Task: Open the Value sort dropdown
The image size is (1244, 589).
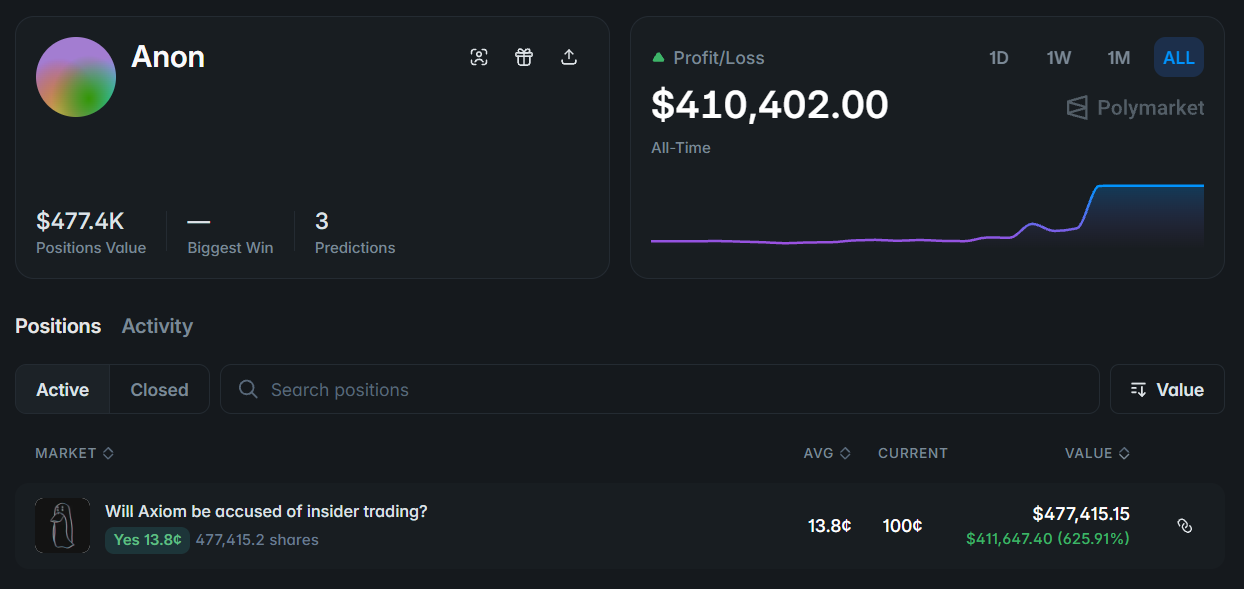Action: (x=1167, y=389)
